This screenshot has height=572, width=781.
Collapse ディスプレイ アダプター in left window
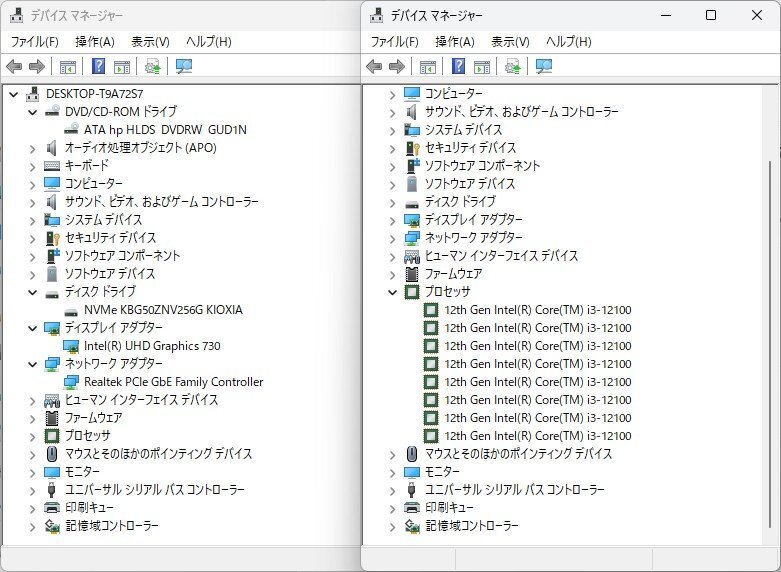coord(33,328)
